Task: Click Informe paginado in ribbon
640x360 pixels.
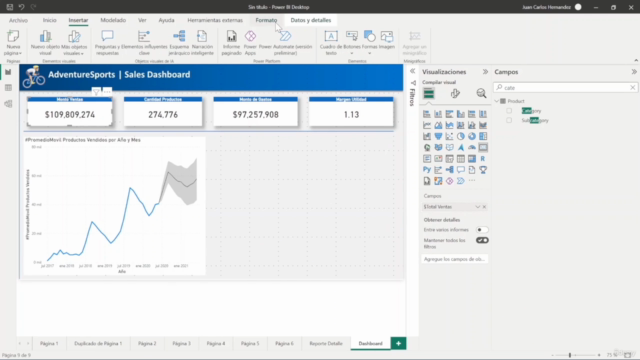Action: [231, 43]
